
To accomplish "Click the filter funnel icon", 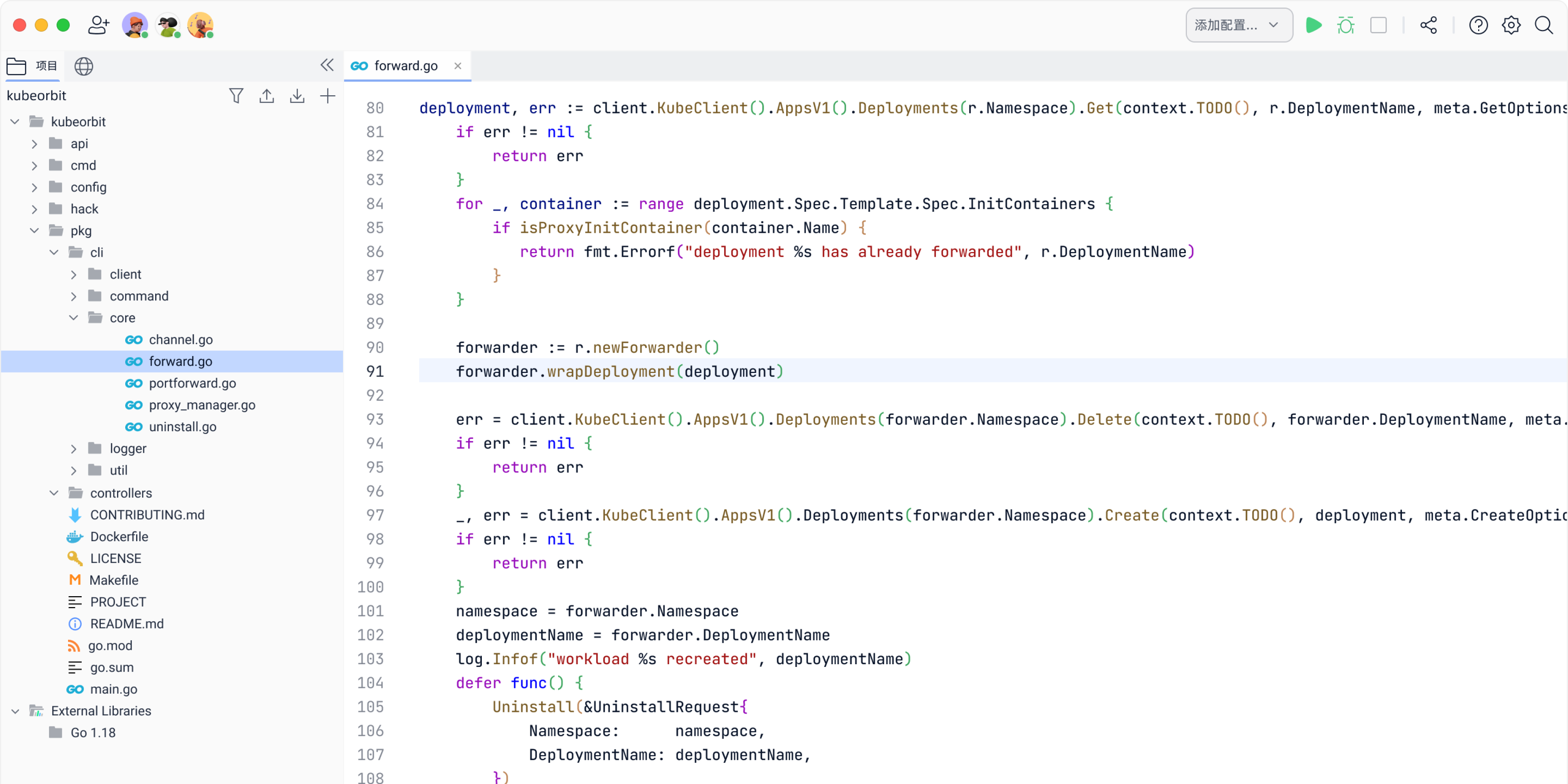I will [x=236, y=96].
